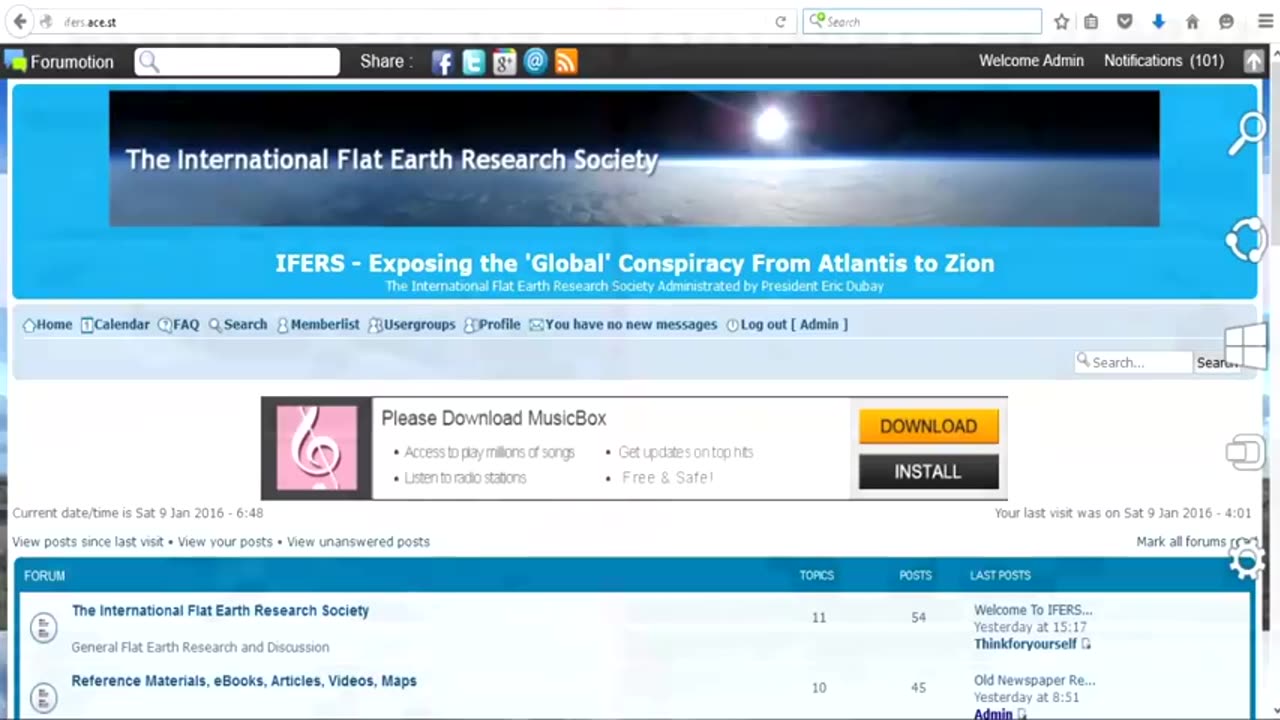Open Notifications (101)
The image size is (1280, 720).
(x=1163, y=61)
